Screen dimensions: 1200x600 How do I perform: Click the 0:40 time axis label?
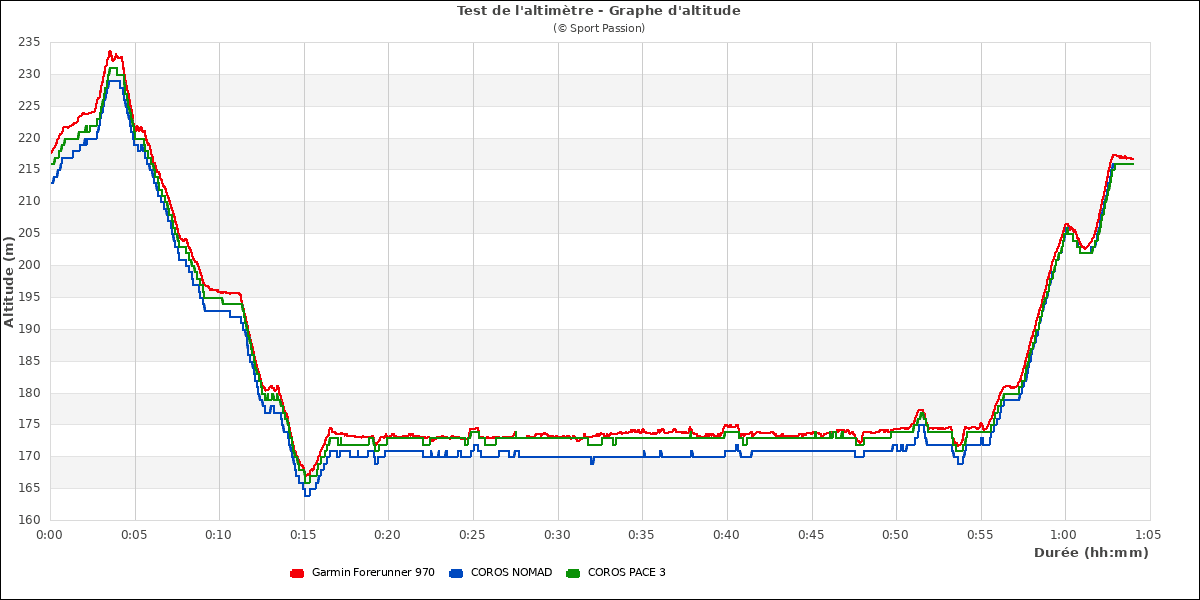(727, 535)
